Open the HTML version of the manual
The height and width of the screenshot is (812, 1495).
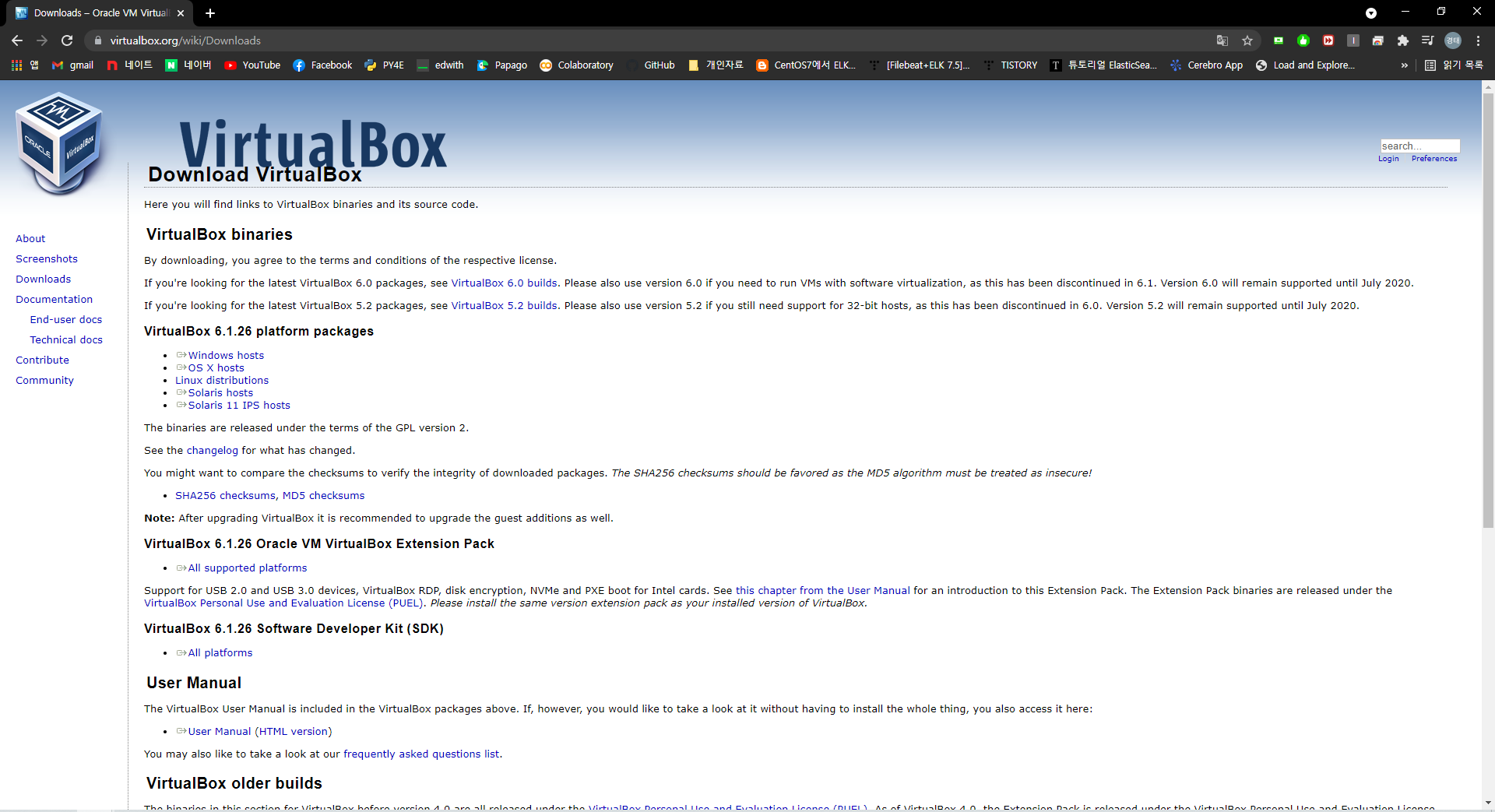(294, 731)
